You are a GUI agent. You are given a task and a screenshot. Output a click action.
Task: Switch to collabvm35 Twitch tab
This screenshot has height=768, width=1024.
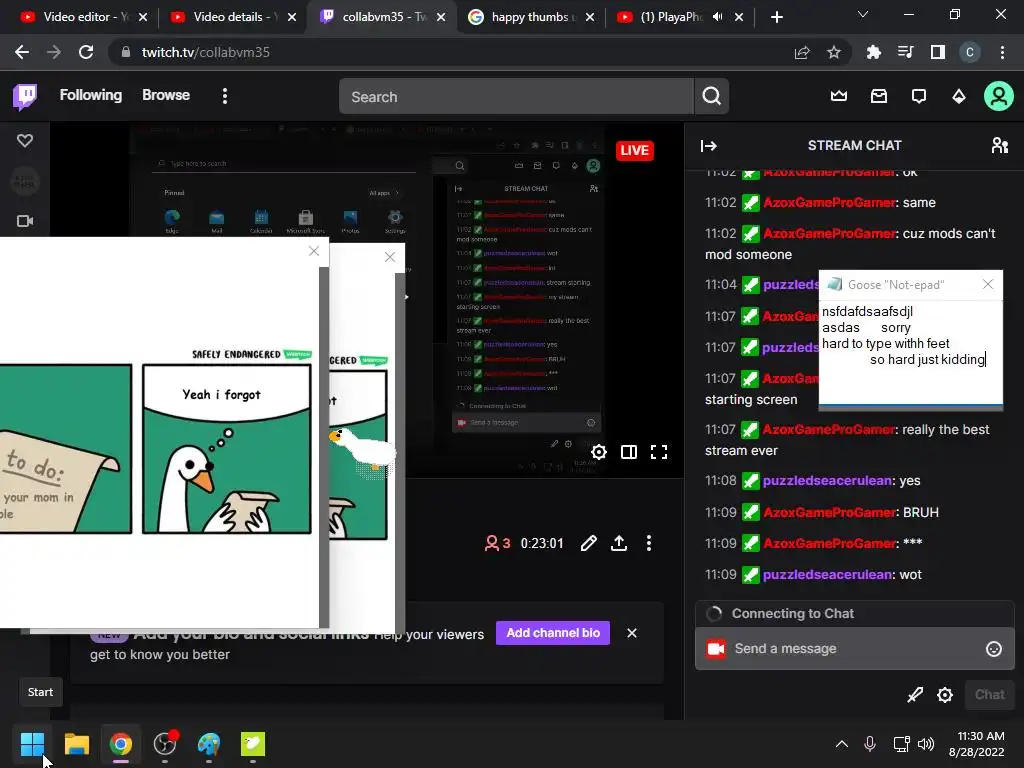tap(381, 17)
